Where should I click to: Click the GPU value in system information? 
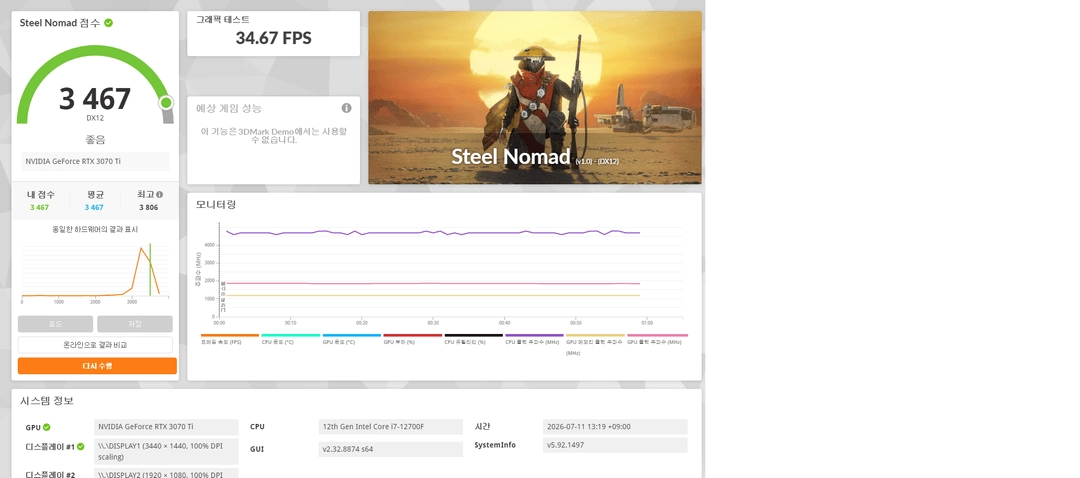(x=166, y=427)
